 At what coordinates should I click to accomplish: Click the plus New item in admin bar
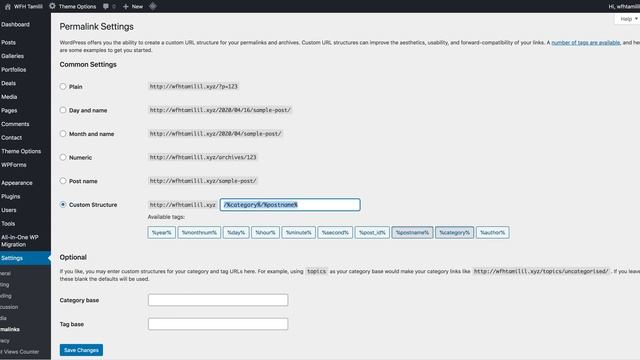133,6
